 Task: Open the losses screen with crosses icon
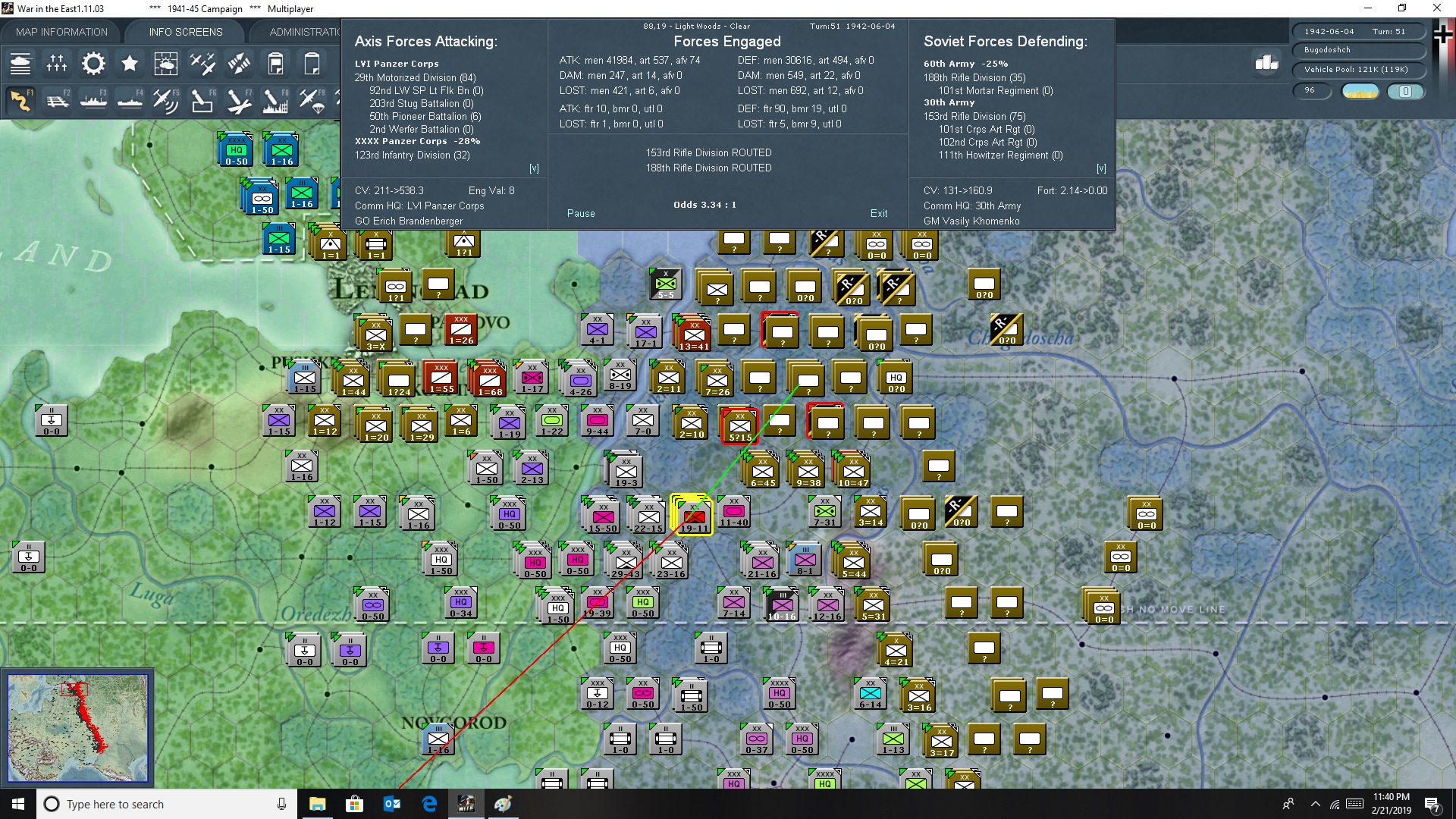(x=57, y=64)
